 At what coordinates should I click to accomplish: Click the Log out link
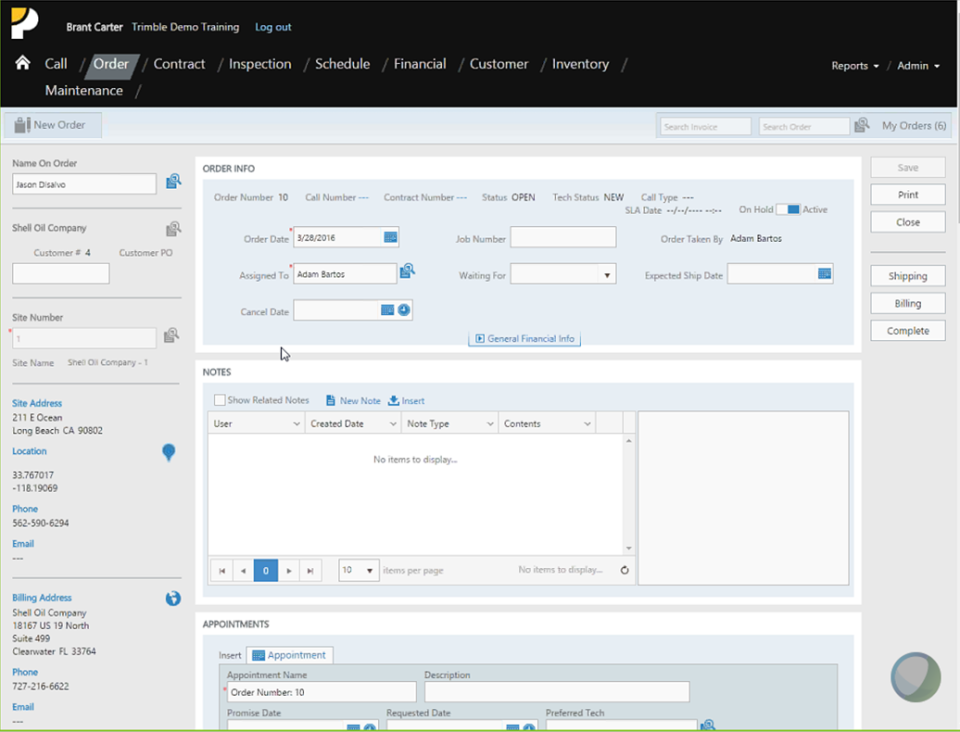pos(273,27)
